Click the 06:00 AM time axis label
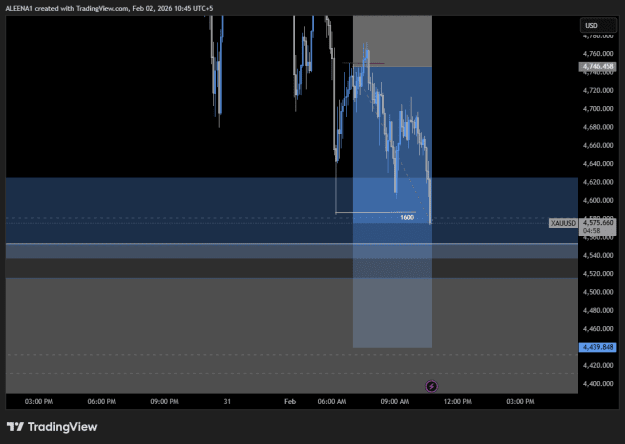Screen dimensions: 625x444 pyautogui.click(x=332, y=401)
